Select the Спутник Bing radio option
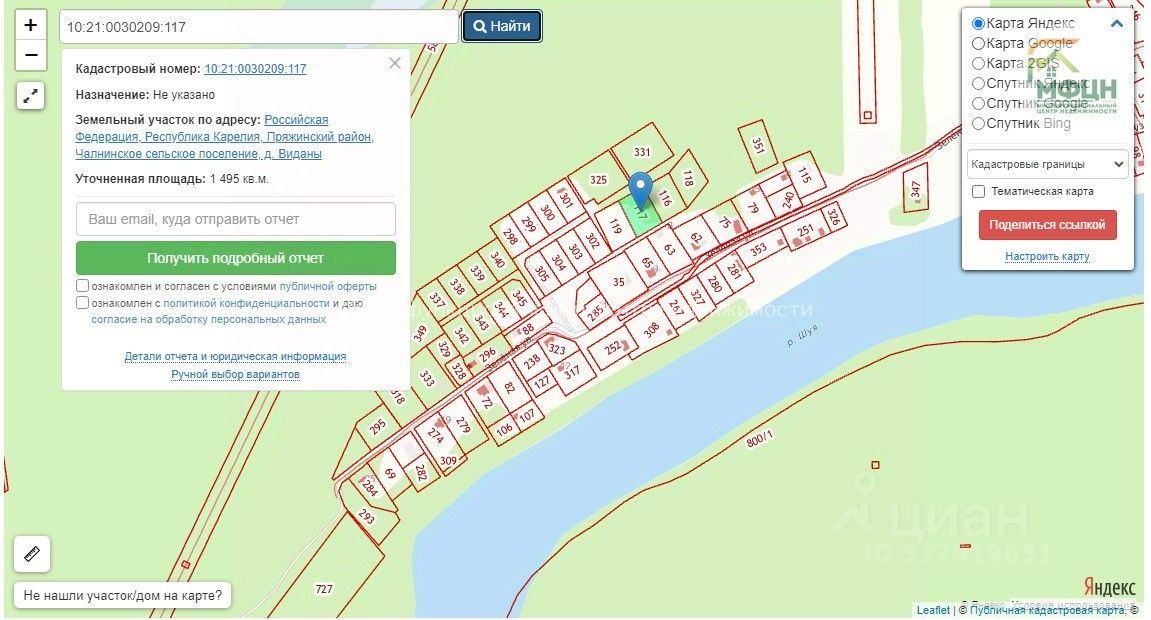Image resolution: width=1151 pixels, height=620 pixels. pos(978,124)
